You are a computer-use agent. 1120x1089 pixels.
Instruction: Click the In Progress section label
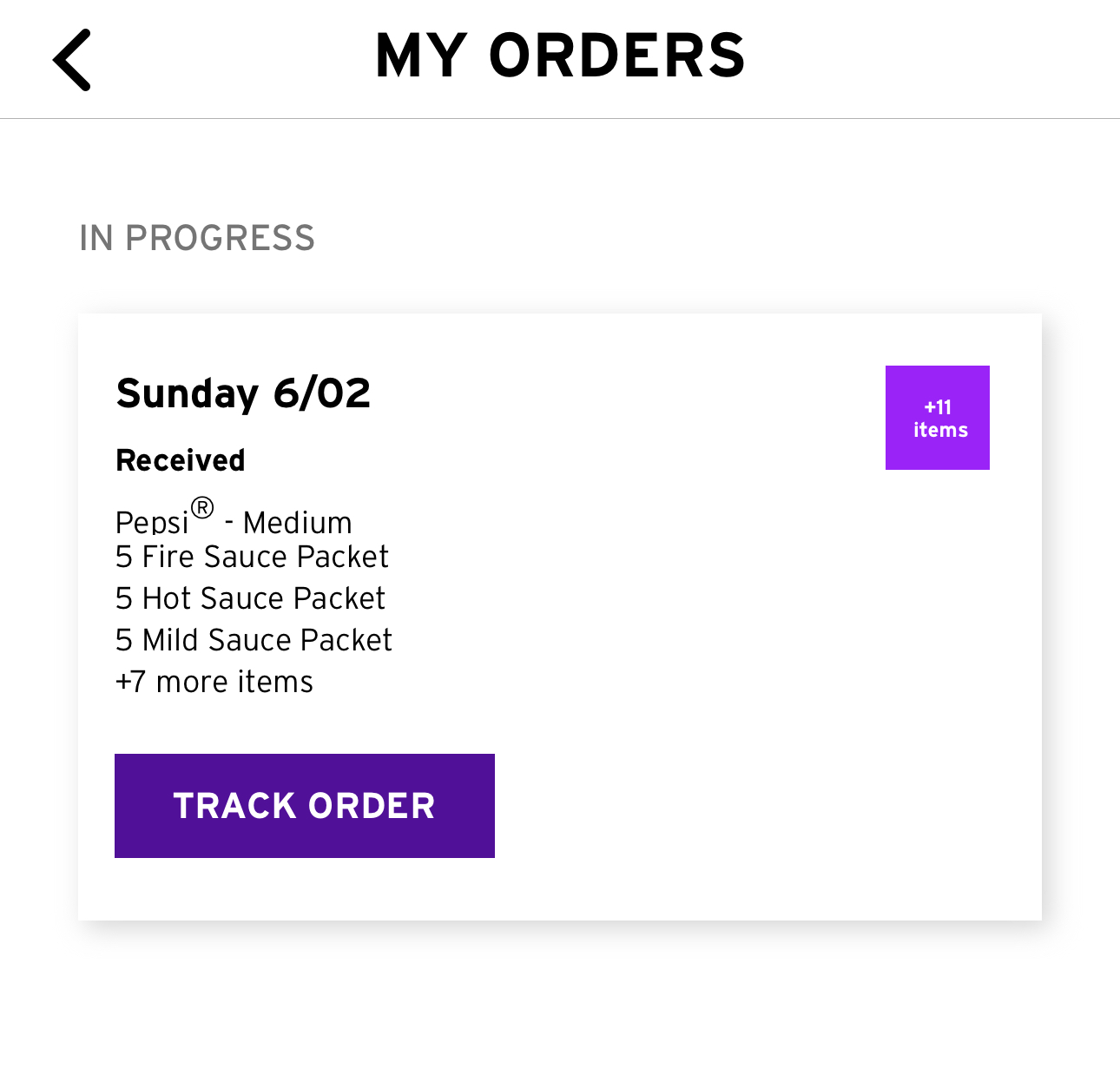click(x=197, y=238)
